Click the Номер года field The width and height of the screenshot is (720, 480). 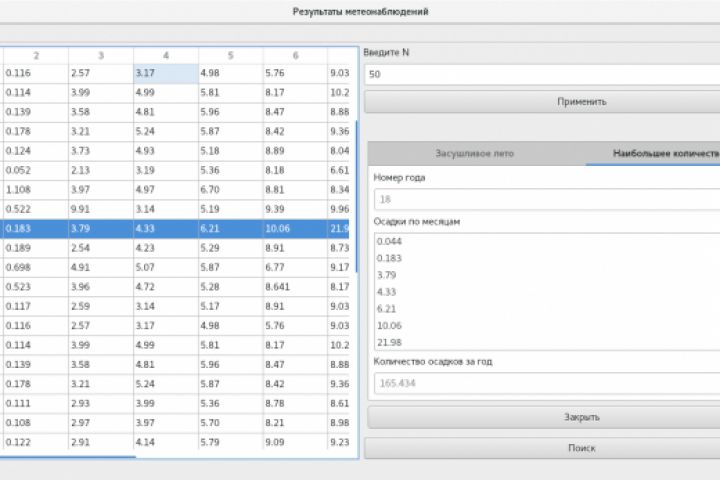tap(547, 199)
